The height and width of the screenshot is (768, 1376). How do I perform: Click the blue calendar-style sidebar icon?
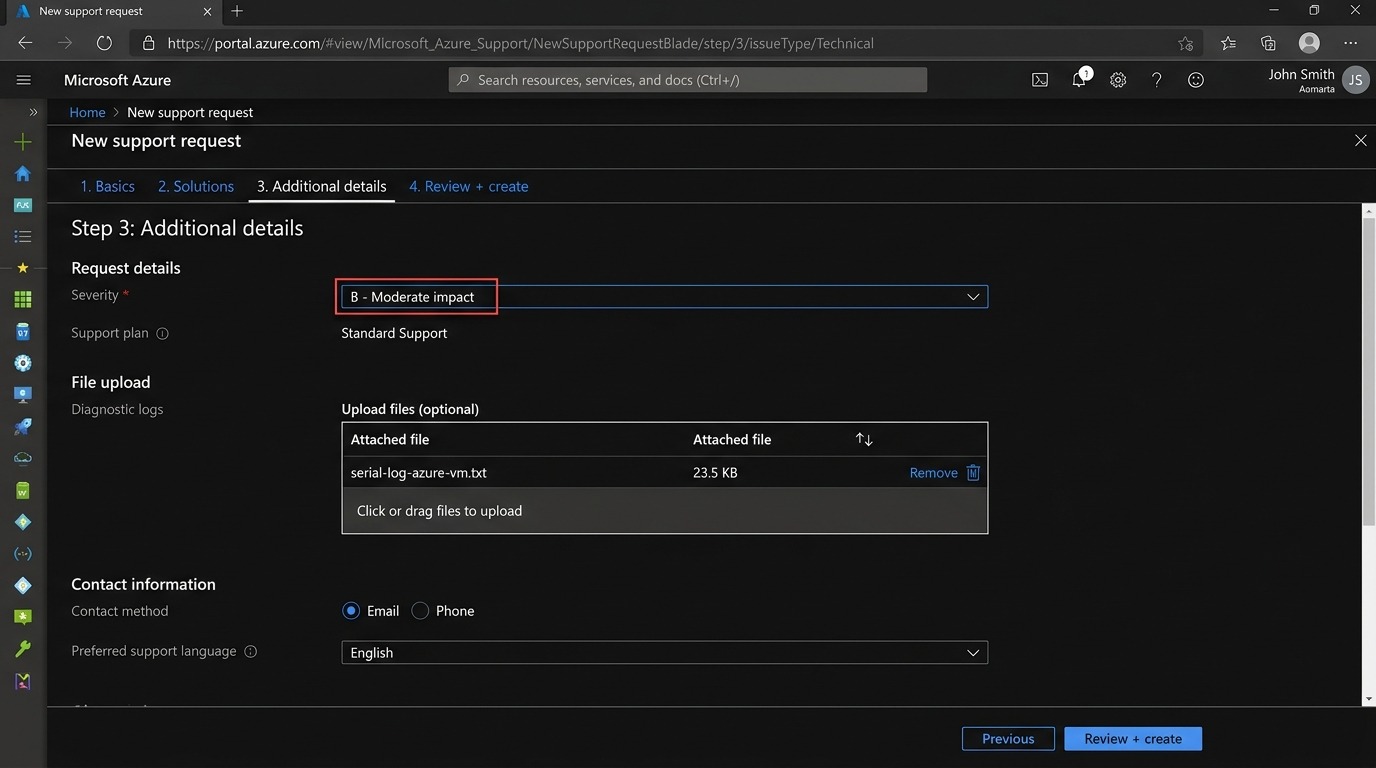23,331
